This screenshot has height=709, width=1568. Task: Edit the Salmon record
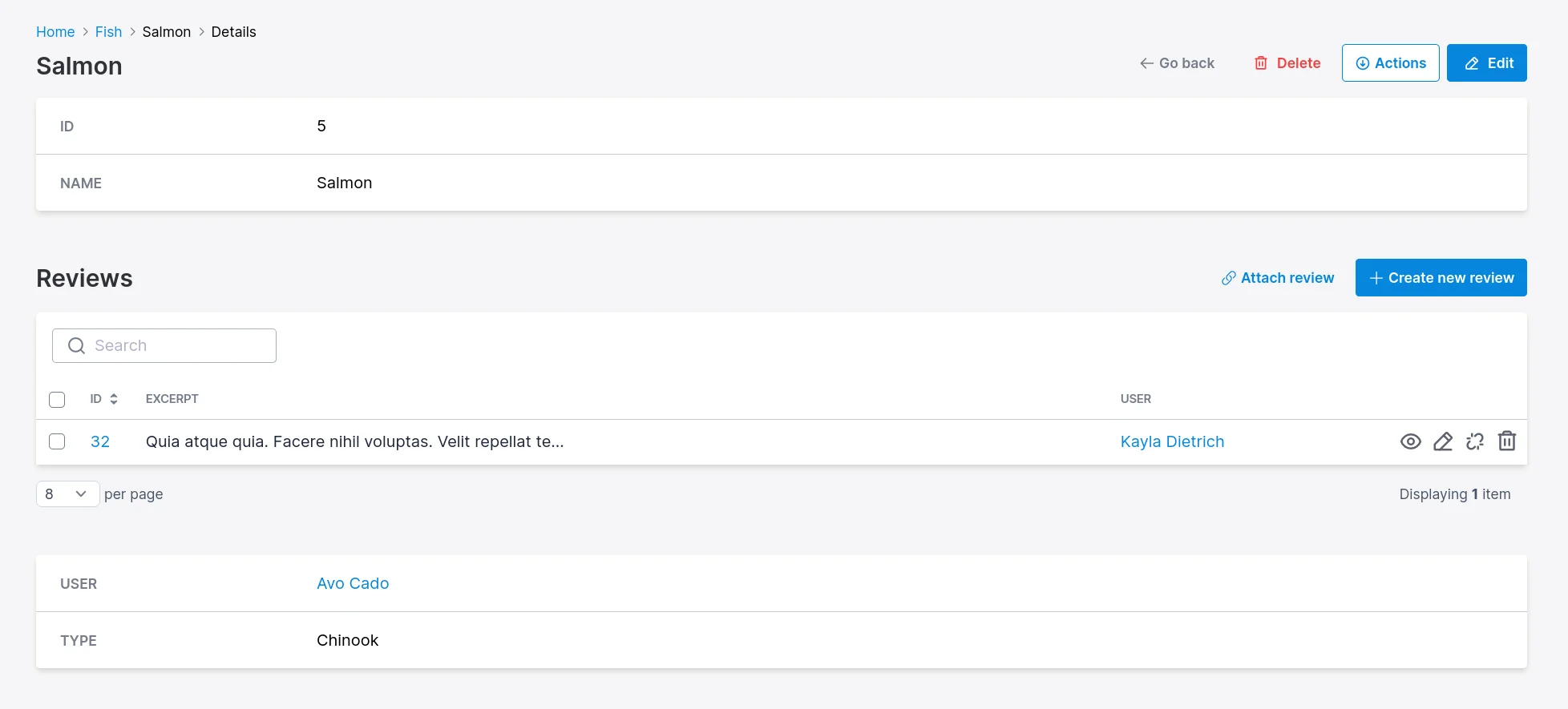(x=1486, y=63)
